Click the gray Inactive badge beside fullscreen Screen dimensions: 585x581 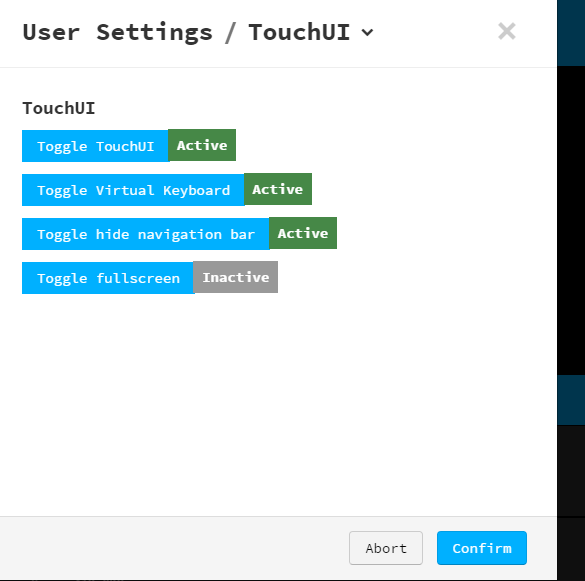pos(235,277)
